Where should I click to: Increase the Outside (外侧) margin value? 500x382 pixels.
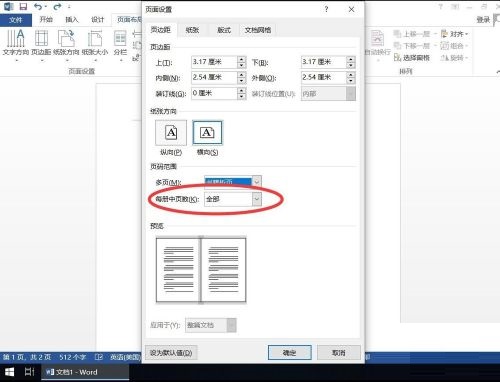351,75
